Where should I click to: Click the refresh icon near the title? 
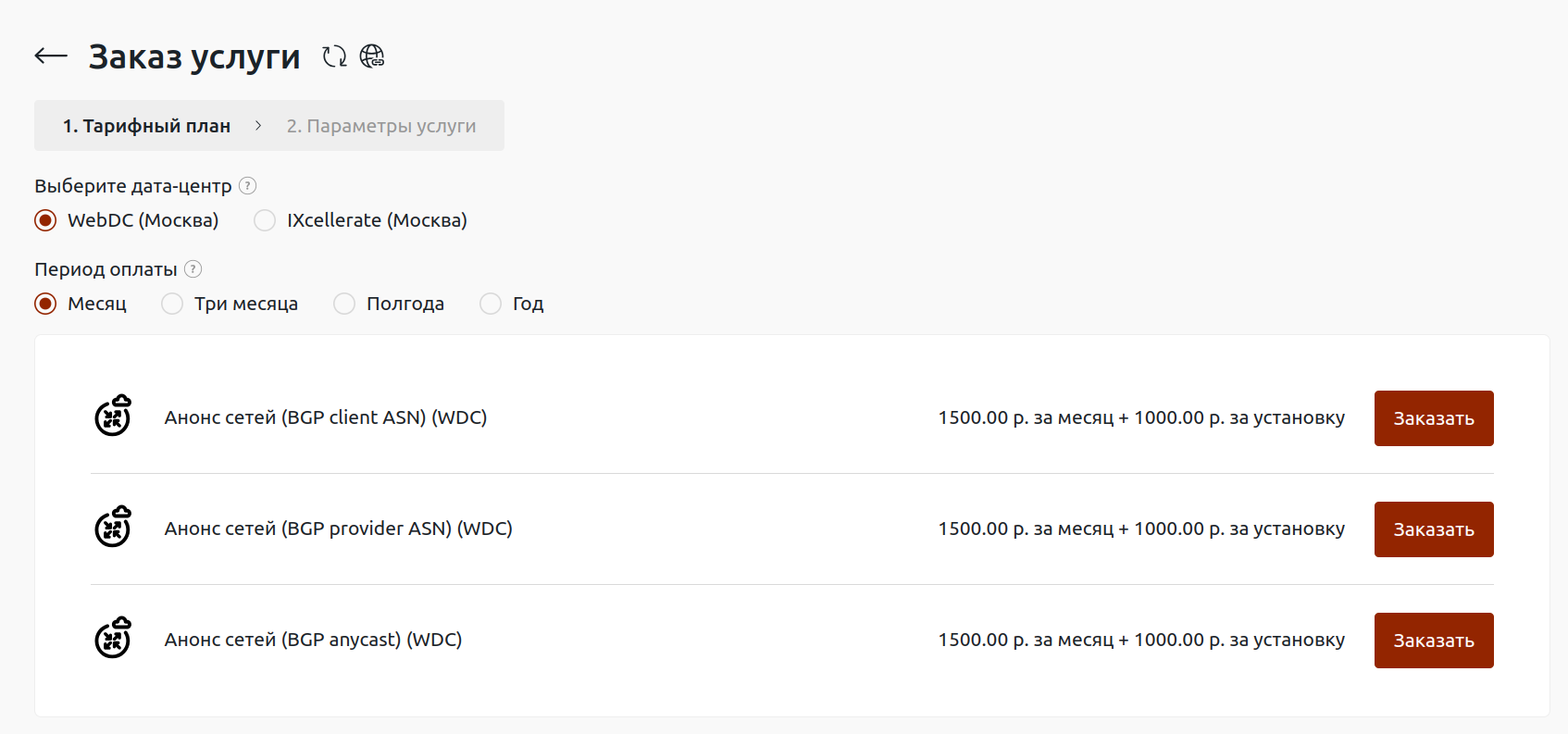click(334, 56)
